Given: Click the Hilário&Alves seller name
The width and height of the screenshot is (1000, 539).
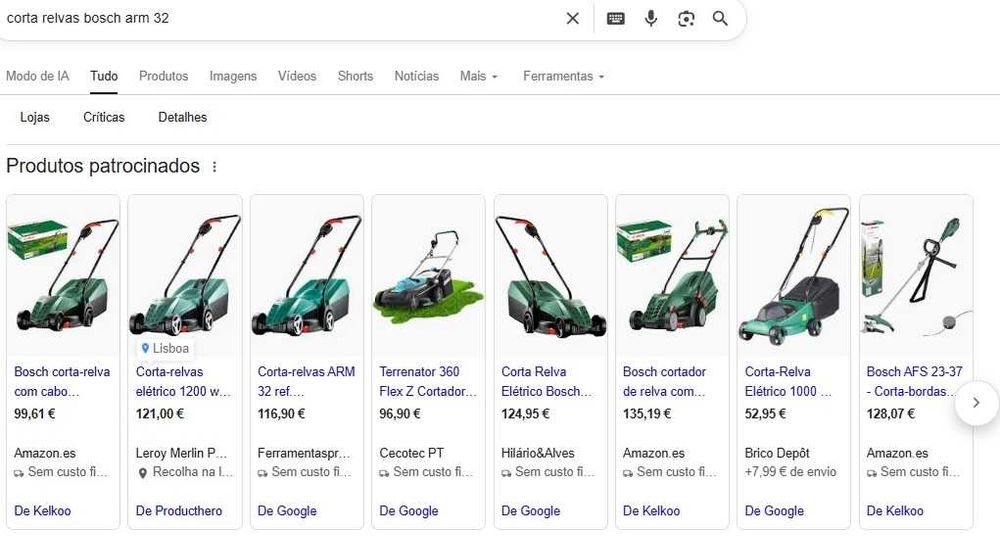Looking at the screenshot, I should click(538, 454).
